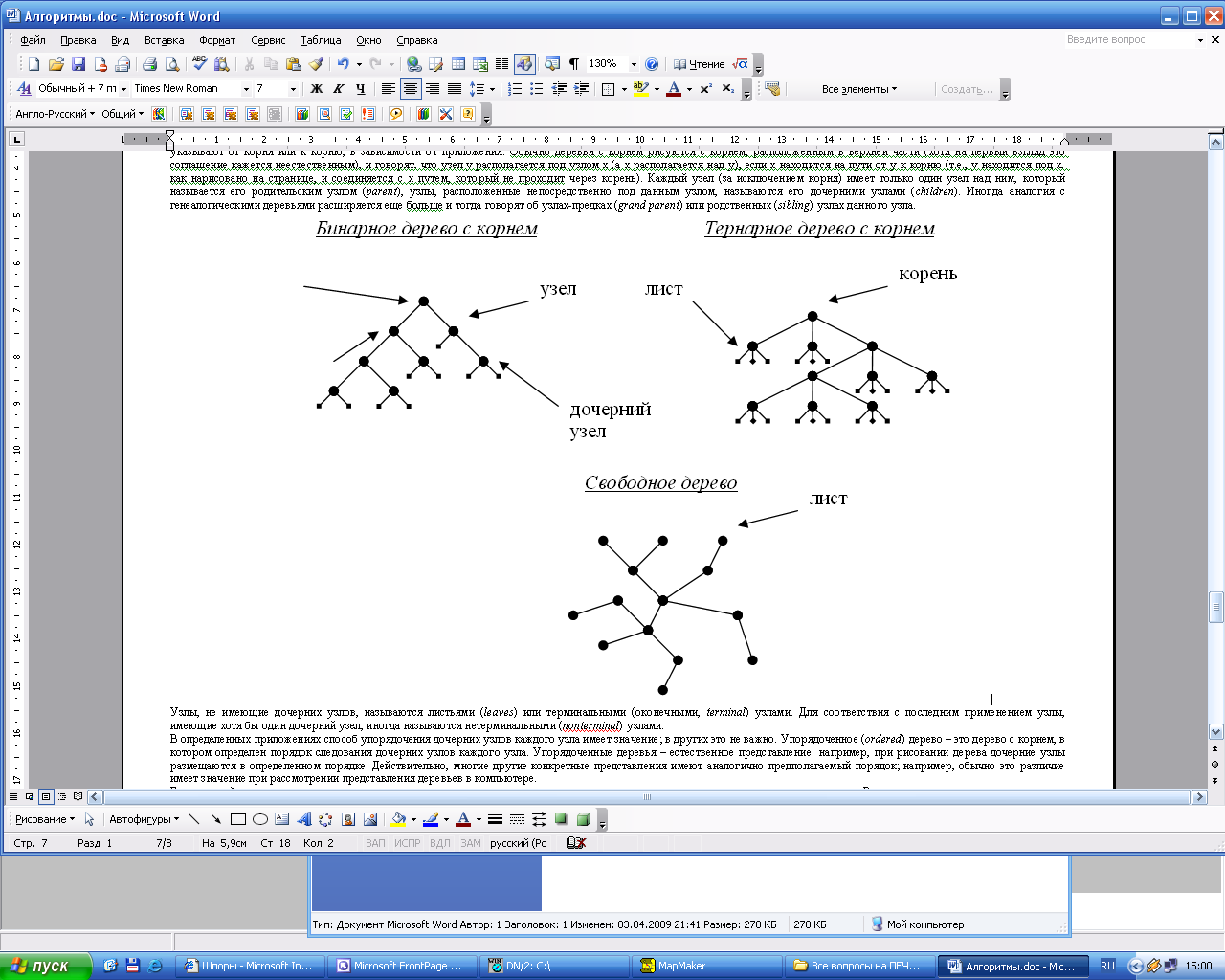Open the equation editor icon
1225x980 pixels.
coord(740,64)
